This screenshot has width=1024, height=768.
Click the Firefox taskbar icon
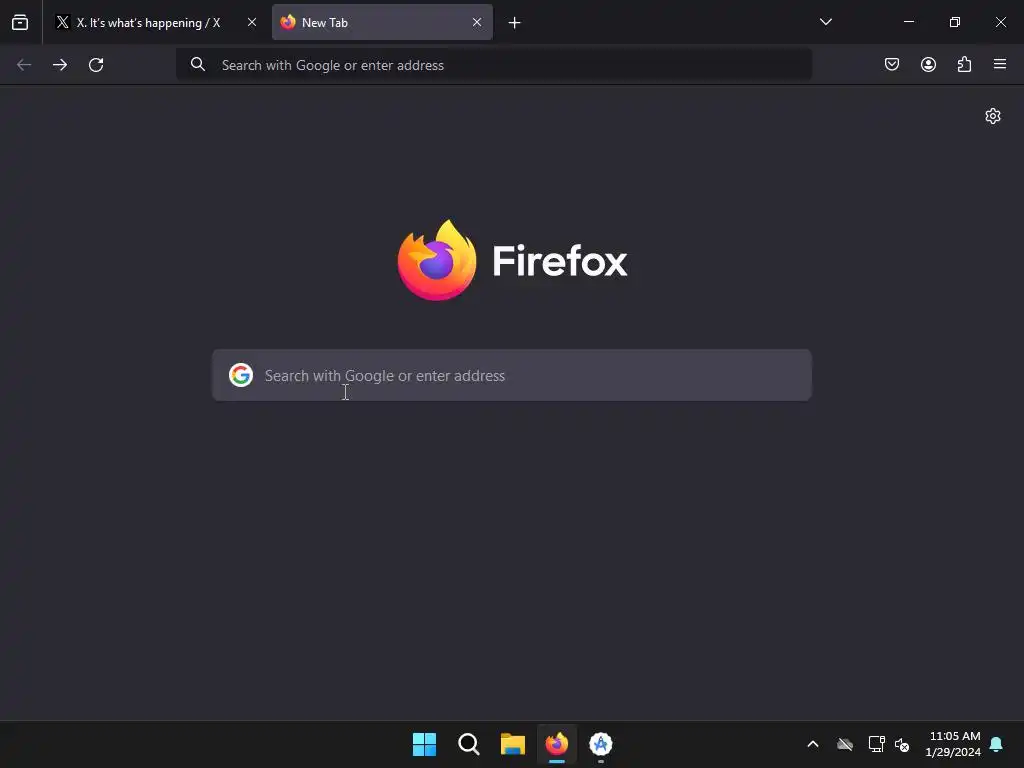[x=557, y=744]
